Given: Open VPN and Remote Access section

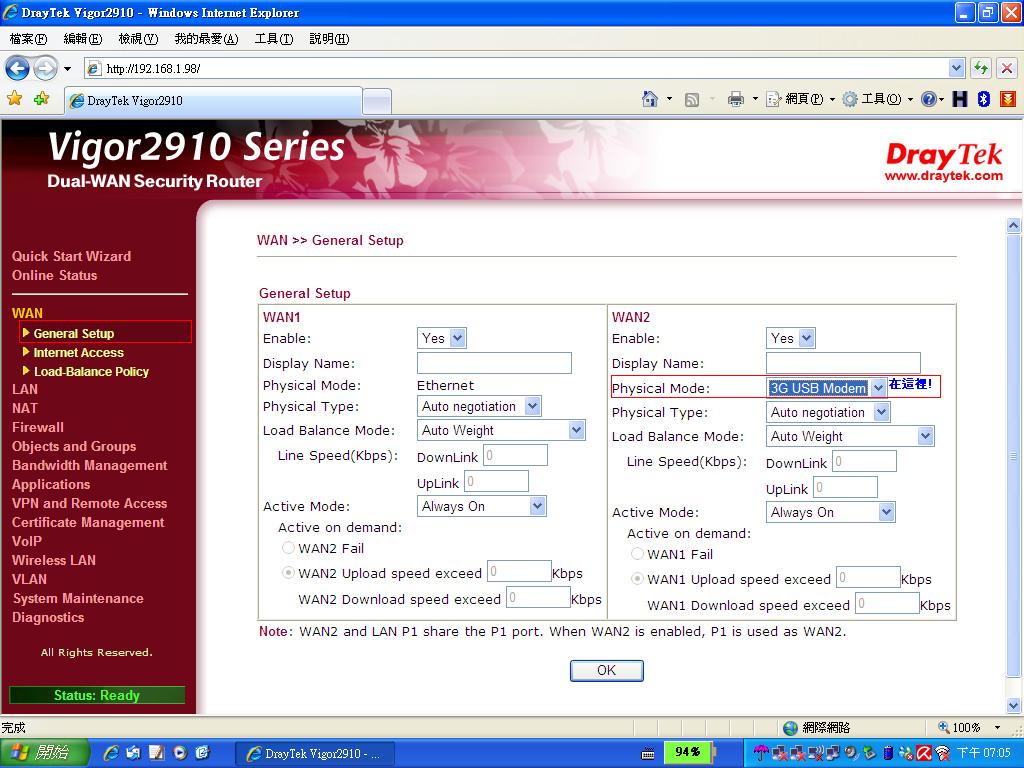Looking at the screenshot, I should point(89,503).
